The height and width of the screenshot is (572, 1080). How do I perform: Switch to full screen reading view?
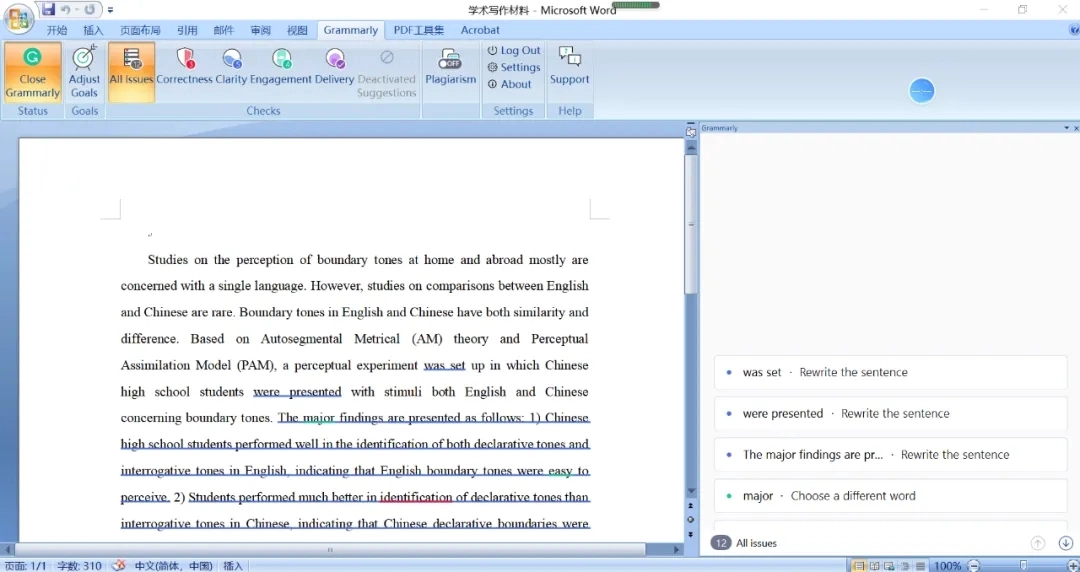(875, 566)
